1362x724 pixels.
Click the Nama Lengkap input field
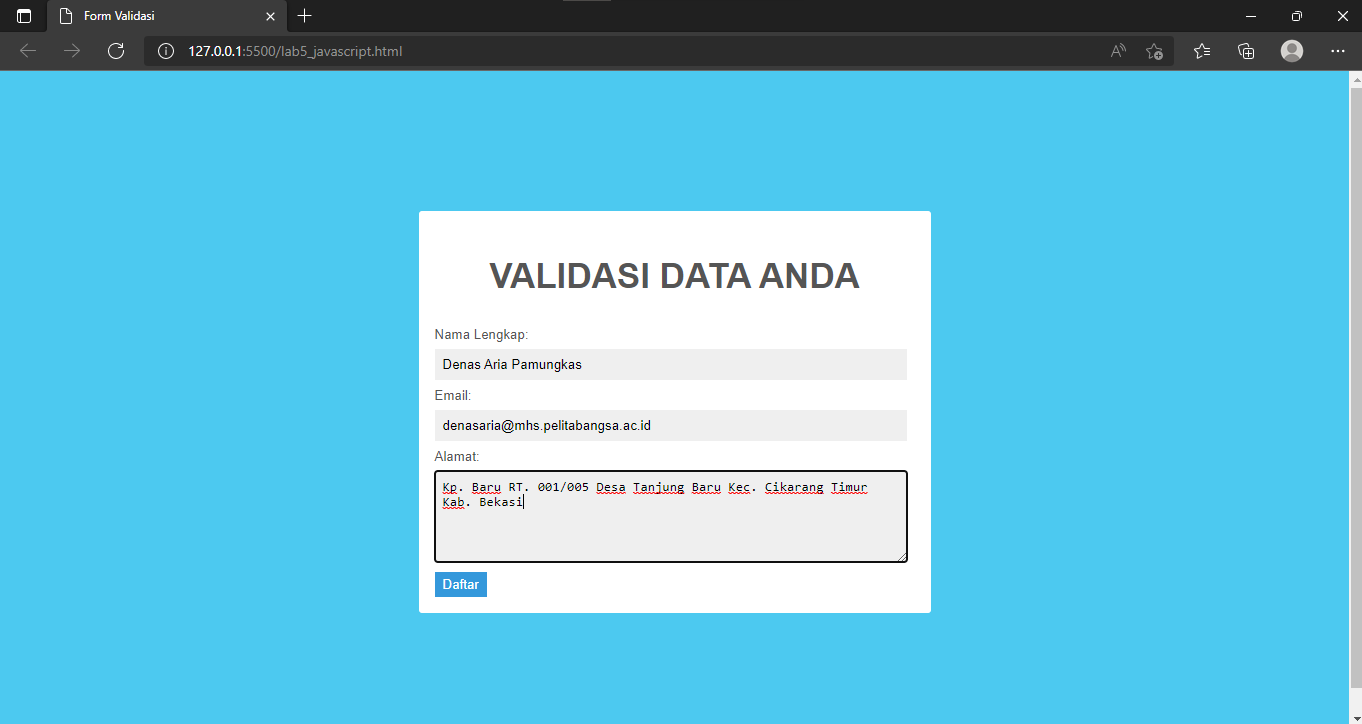point(670,364)
